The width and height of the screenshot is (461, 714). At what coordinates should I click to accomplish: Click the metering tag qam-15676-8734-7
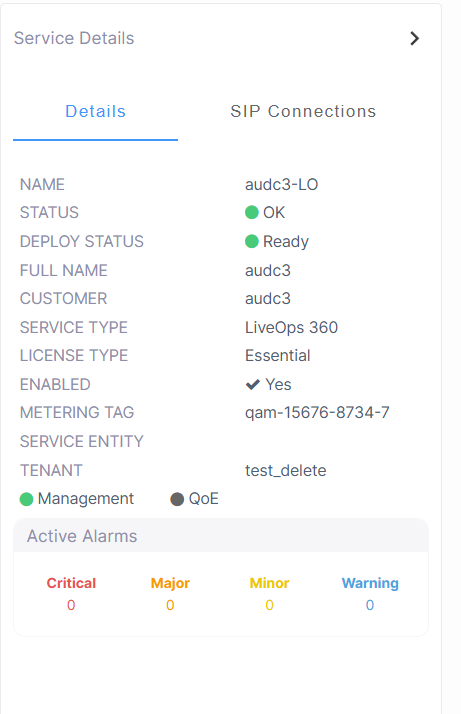click(317, 413)
